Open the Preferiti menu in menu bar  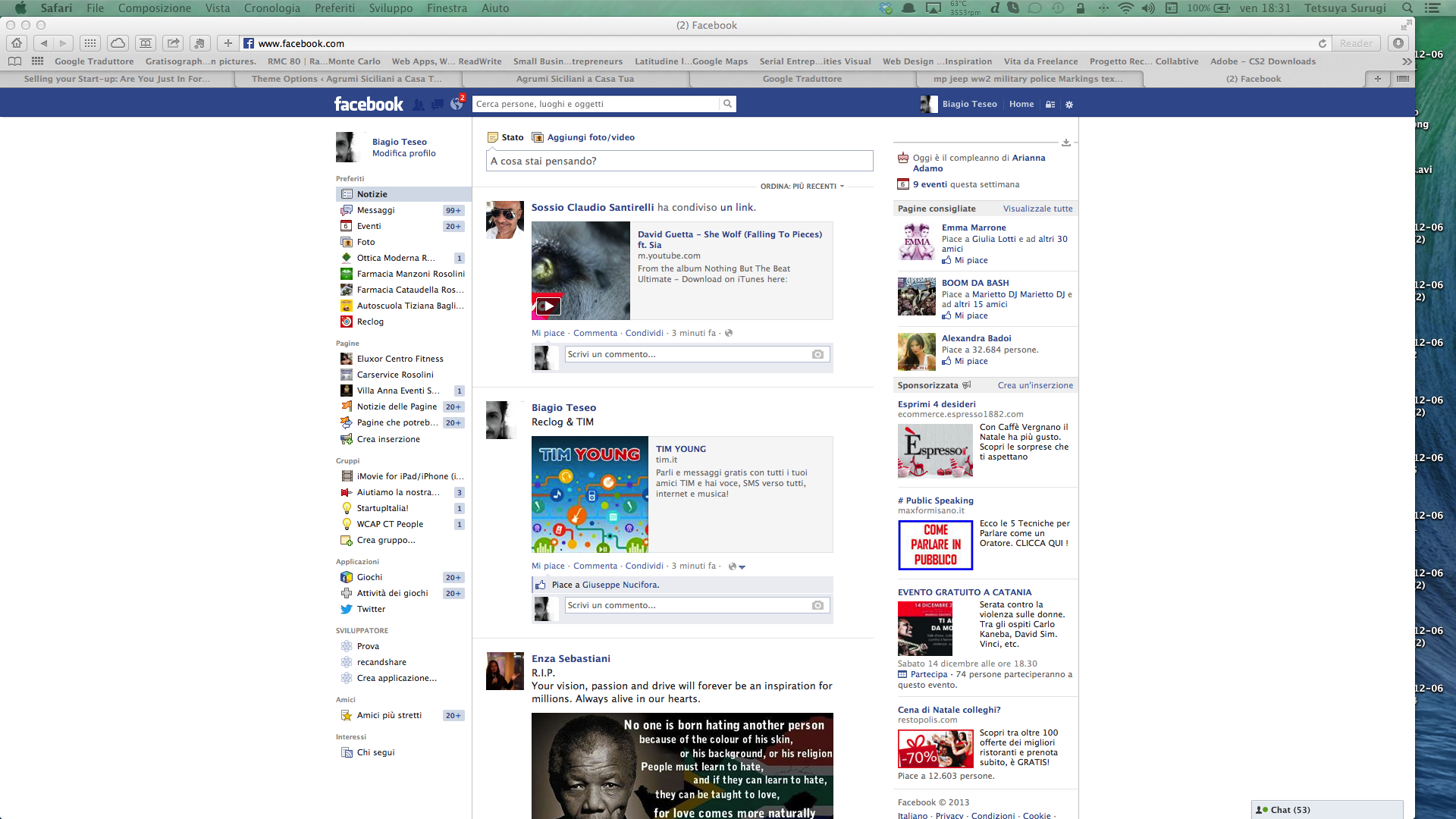[334, 8]
